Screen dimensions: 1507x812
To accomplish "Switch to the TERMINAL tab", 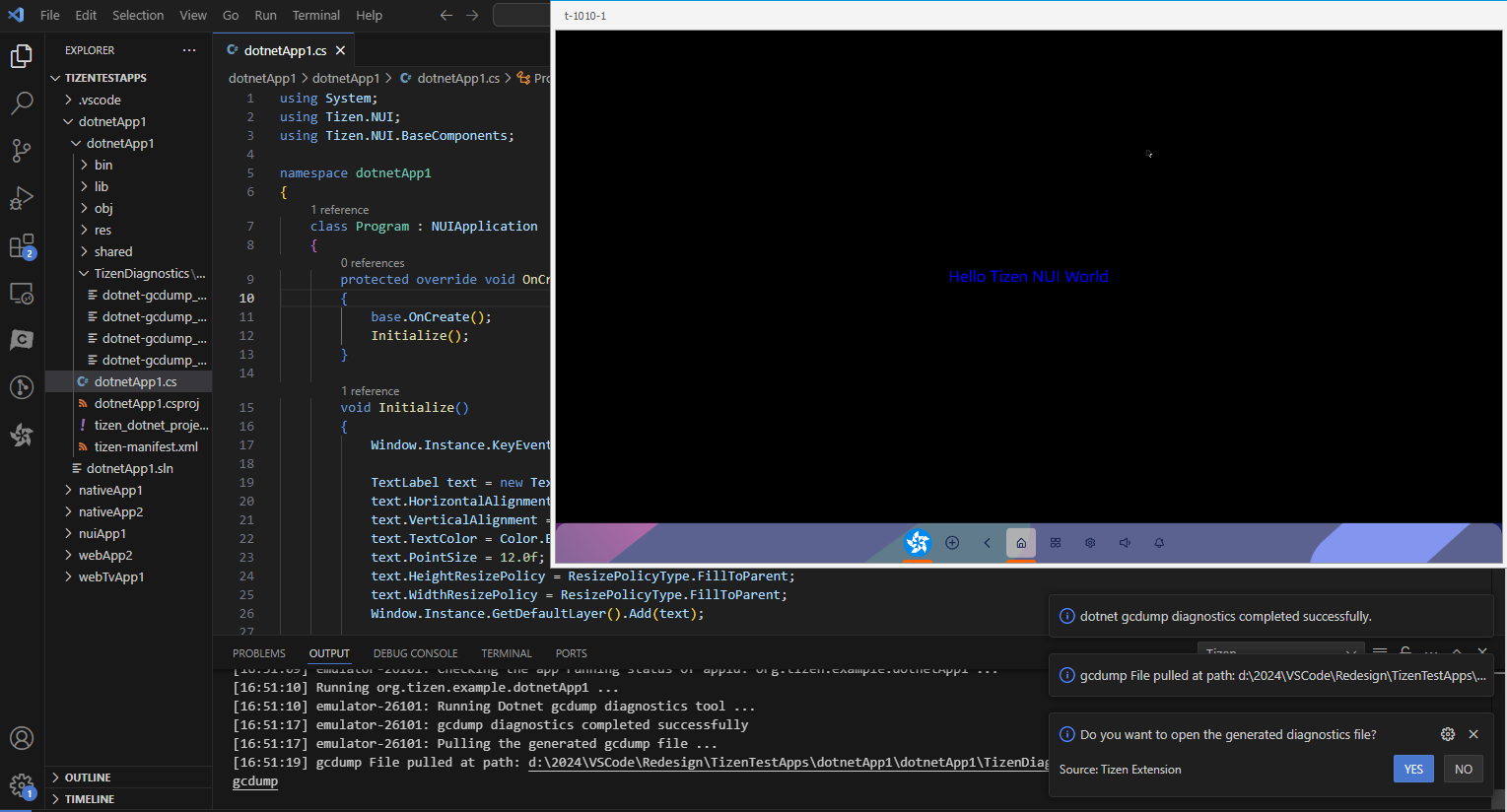I will pyautogui.click(x=506, y=652).
